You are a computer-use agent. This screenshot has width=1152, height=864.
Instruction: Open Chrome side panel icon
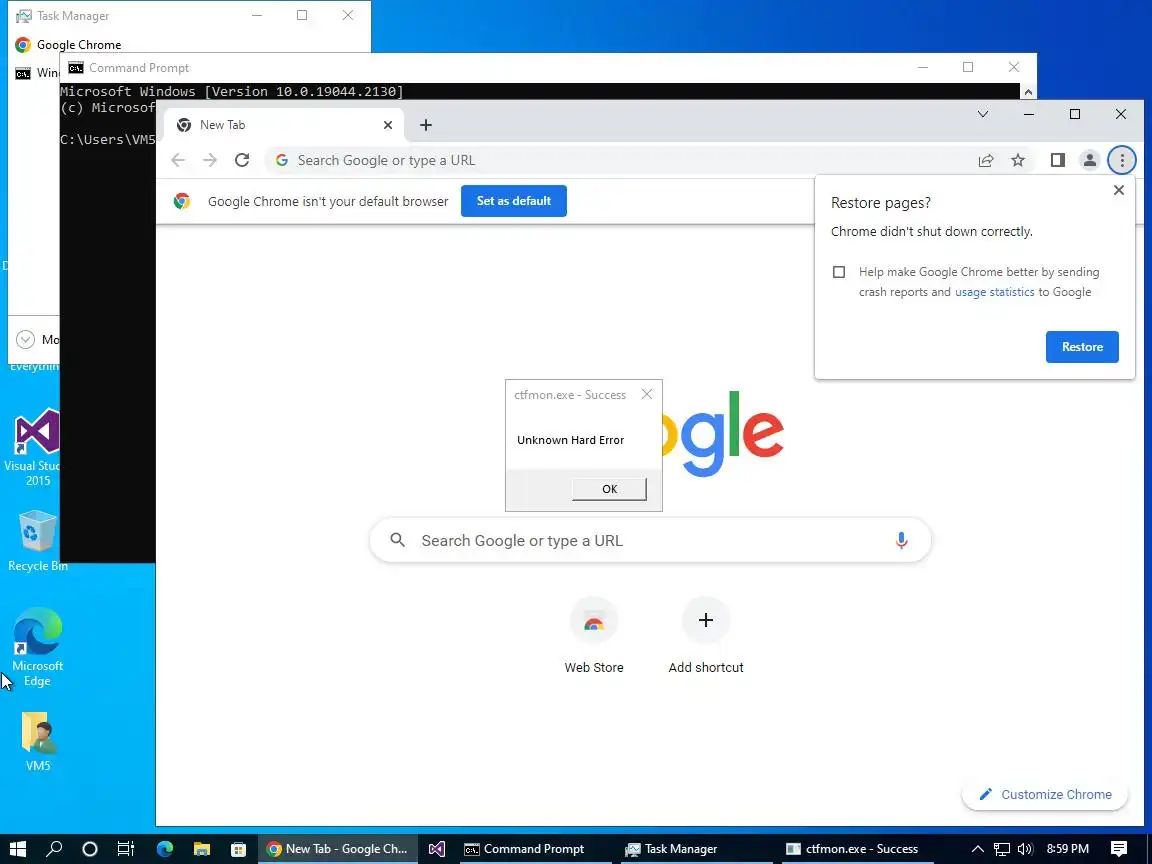tap(1057, 160)
